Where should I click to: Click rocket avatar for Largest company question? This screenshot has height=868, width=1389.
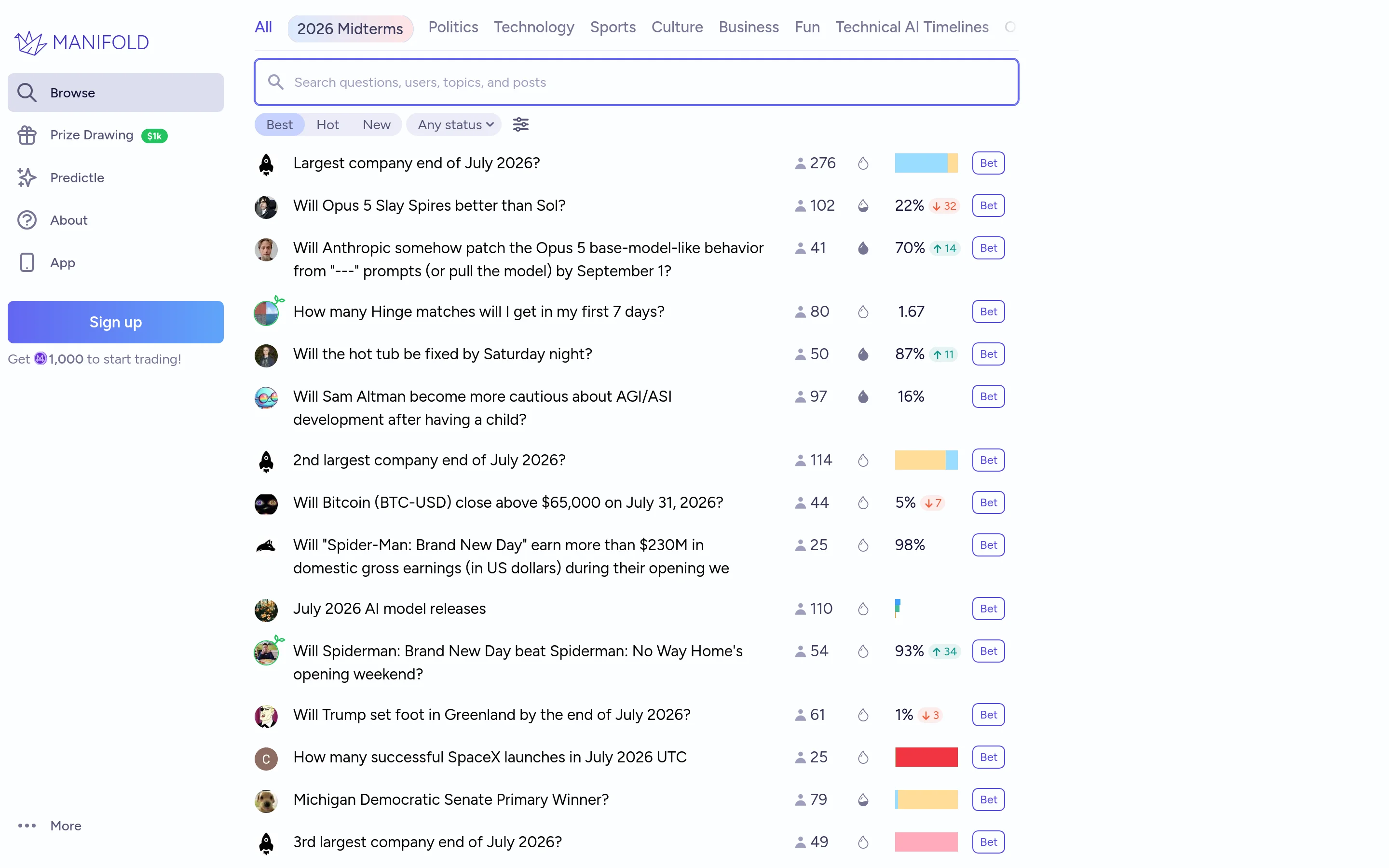click(266, 164)
